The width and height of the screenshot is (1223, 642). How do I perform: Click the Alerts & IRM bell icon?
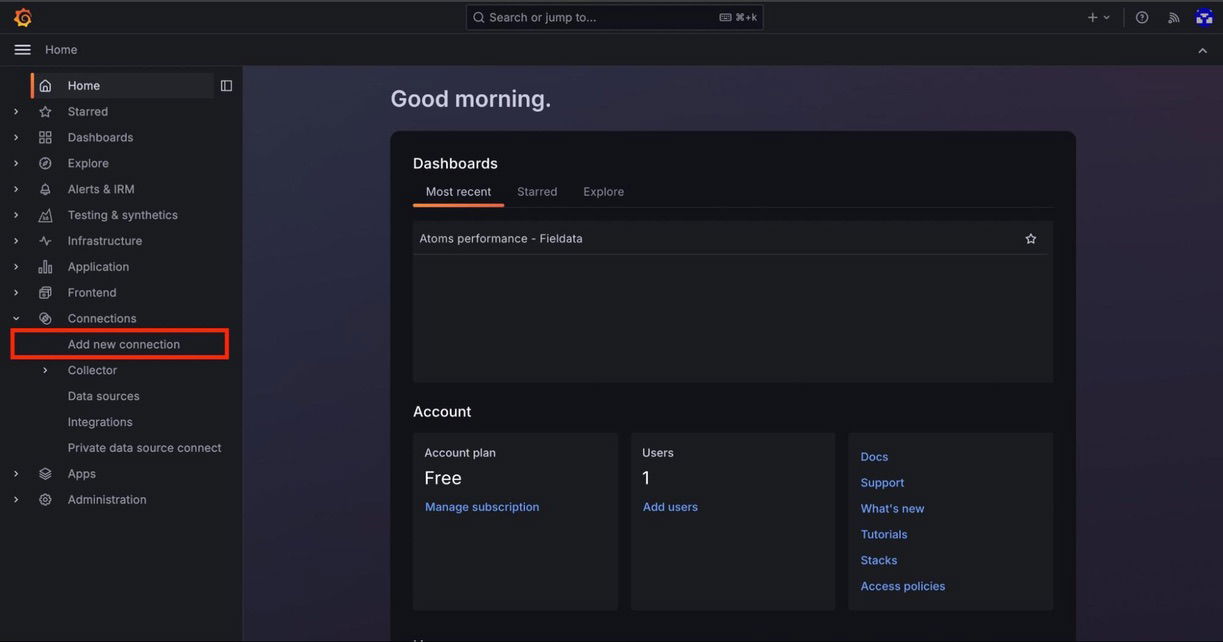[45, 190]
